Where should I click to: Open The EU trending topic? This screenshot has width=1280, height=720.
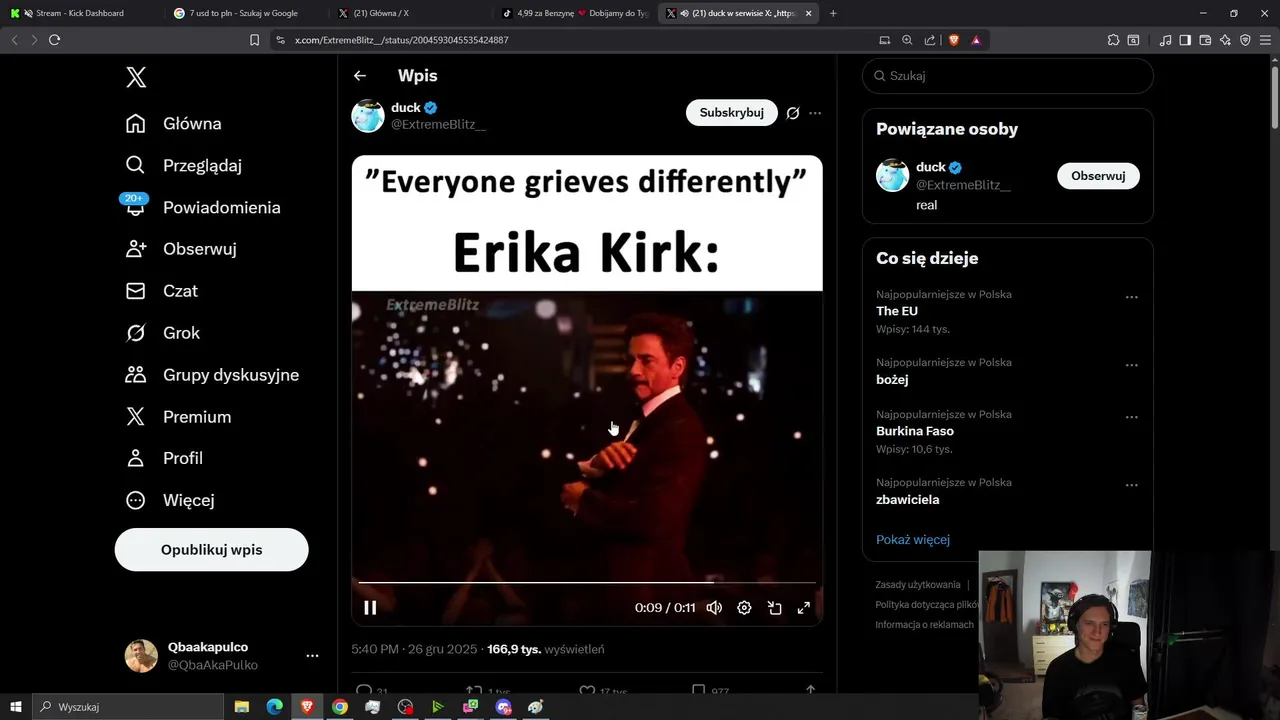click(x=897, y=311)
